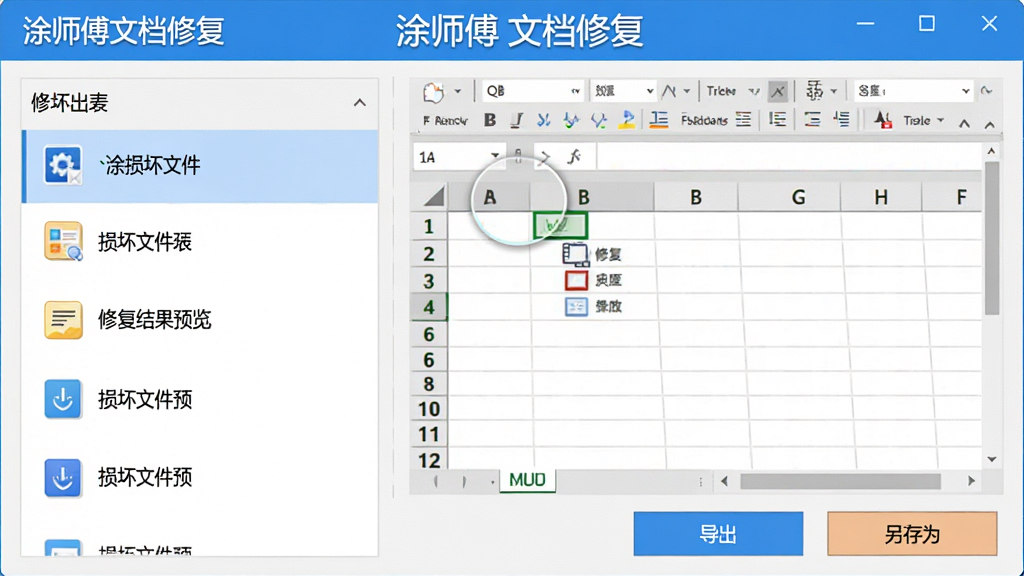Image resolution: width=1024 pixels, height=576 pixels.
Task: Select row header 3
Action: click(x=429, y=281)
